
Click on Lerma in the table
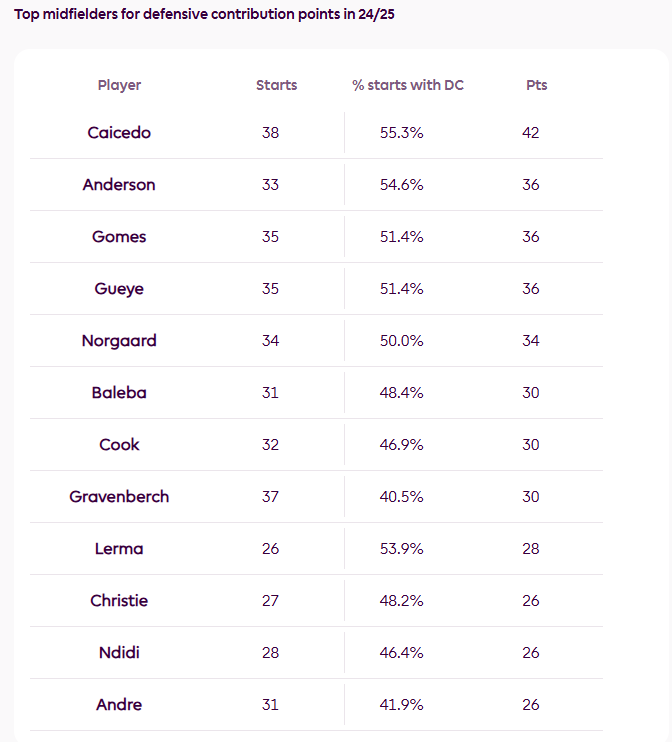tap(119, 549)
